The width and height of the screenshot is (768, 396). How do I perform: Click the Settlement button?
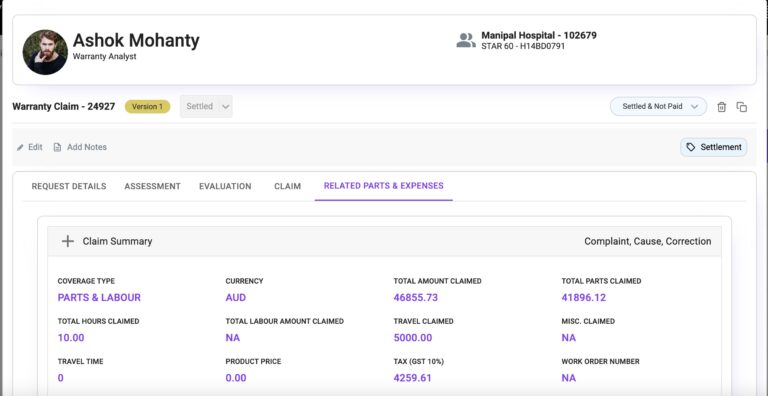pos(714,147)
